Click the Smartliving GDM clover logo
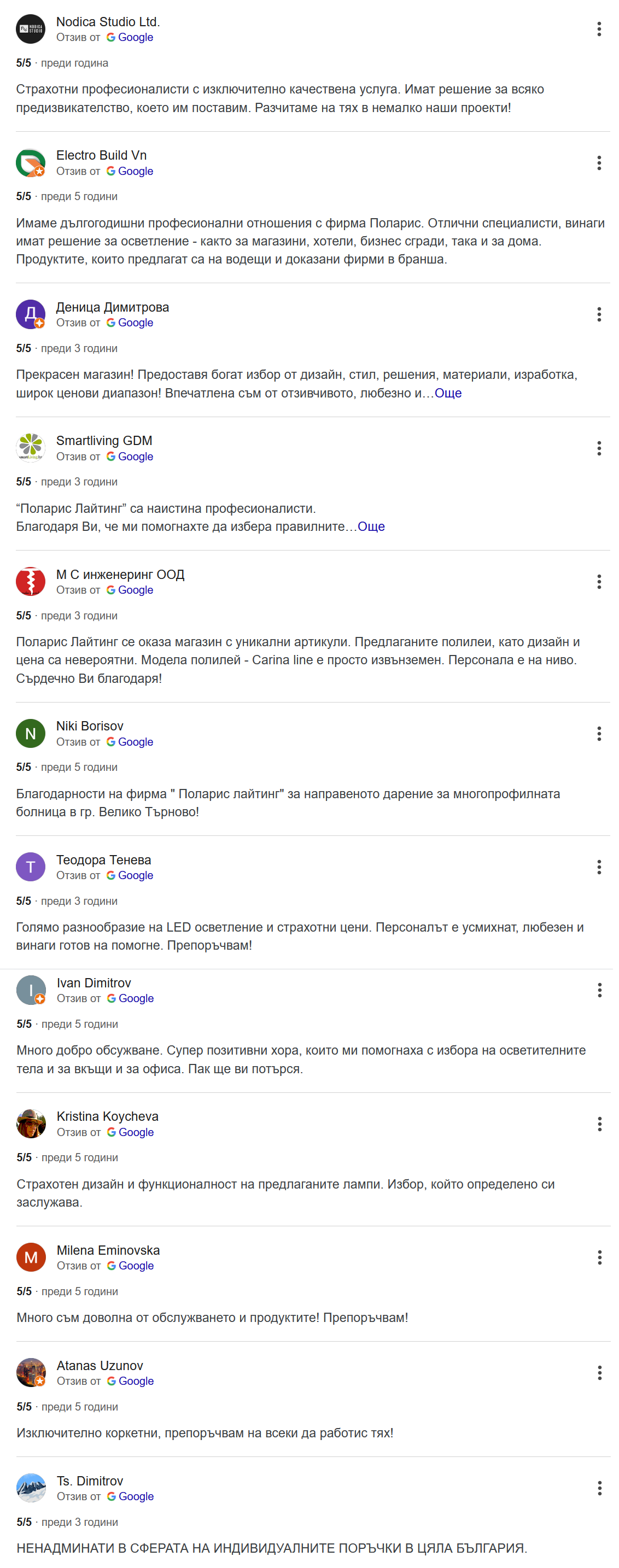This screenshot has width=619, height=1568. point(31,447)
